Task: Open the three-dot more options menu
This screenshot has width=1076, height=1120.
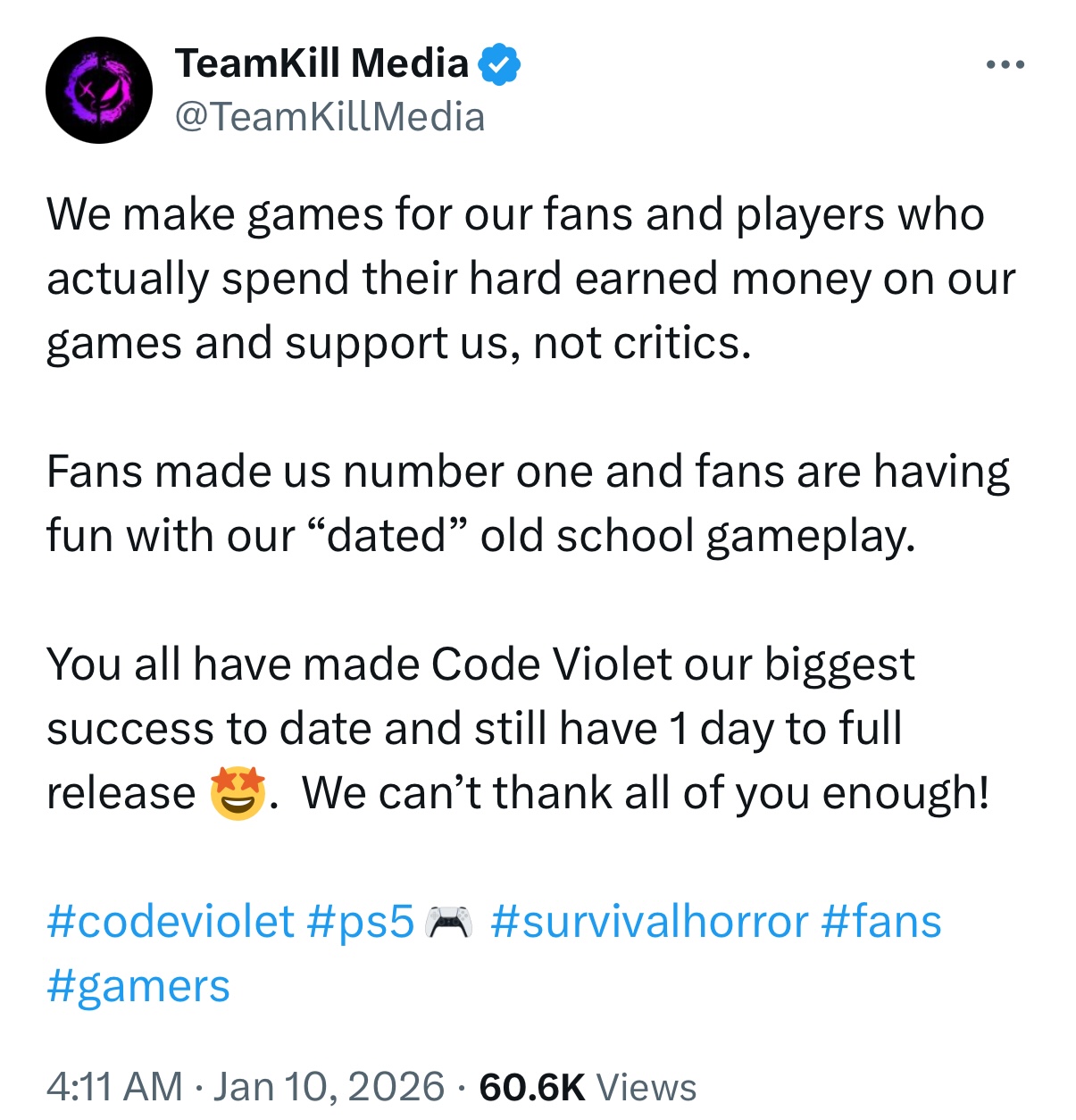Action: pyautogui.click(x=1005, y=65)
